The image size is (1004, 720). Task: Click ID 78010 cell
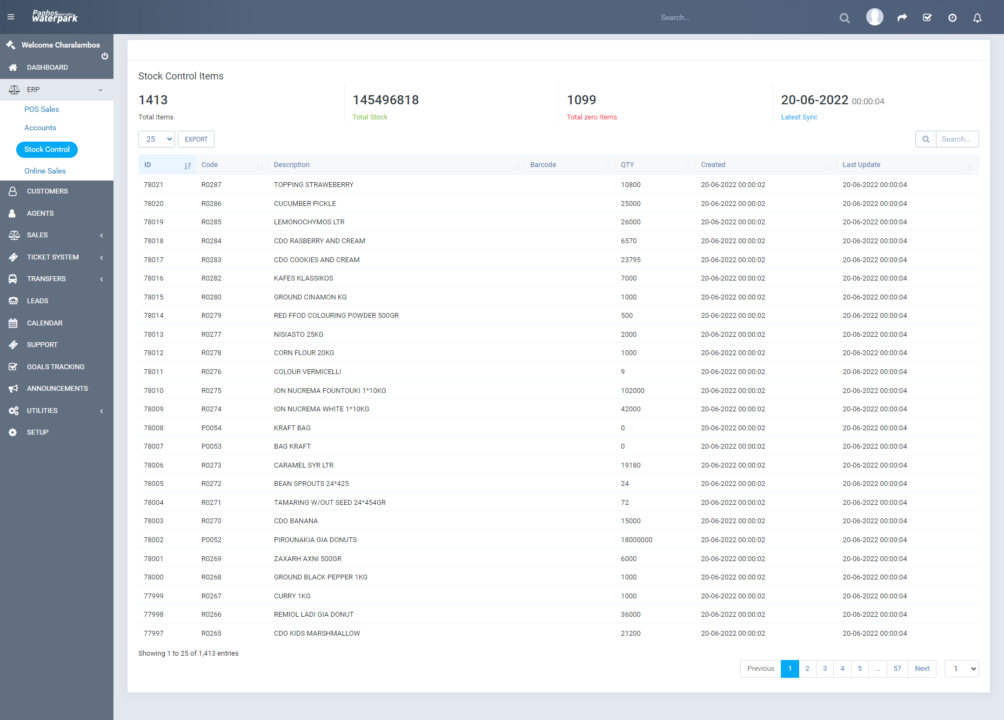pyautogui.click(x=154, y=391)
